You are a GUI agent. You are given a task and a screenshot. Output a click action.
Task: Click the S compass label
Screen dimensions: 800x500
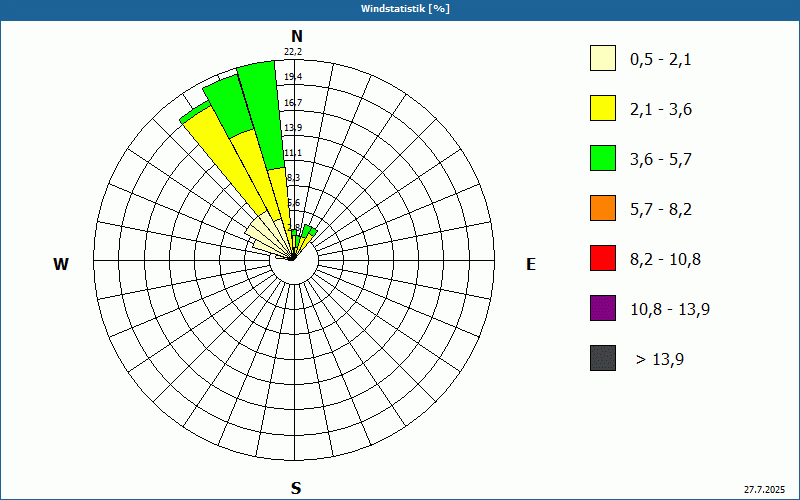click(x=296, y=488)
